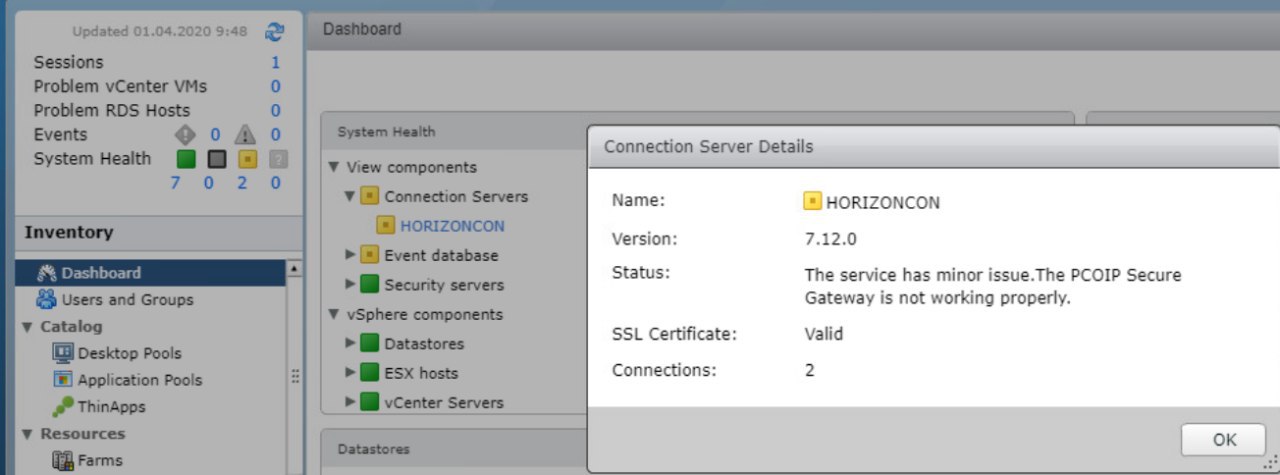The width and height of the screenshot is (1280, 475).
Task: Click the green vCenter Servers status icon
Action: tap(369, 402)
